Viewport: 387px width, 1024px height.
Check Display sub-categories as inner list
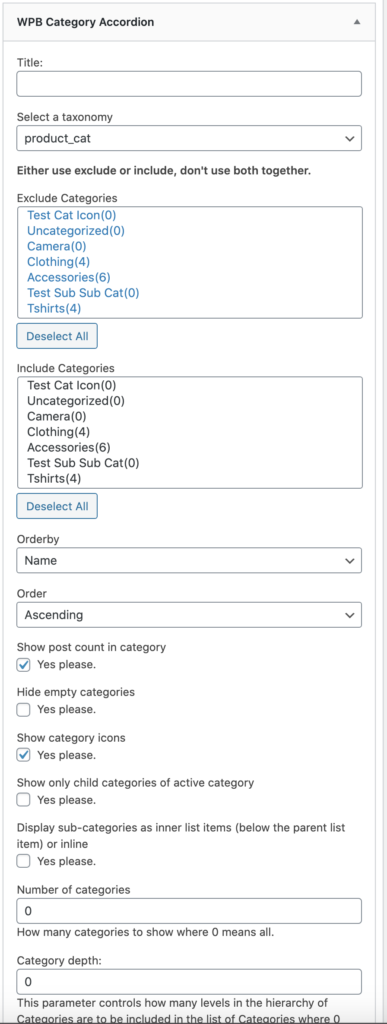(23, 861)
